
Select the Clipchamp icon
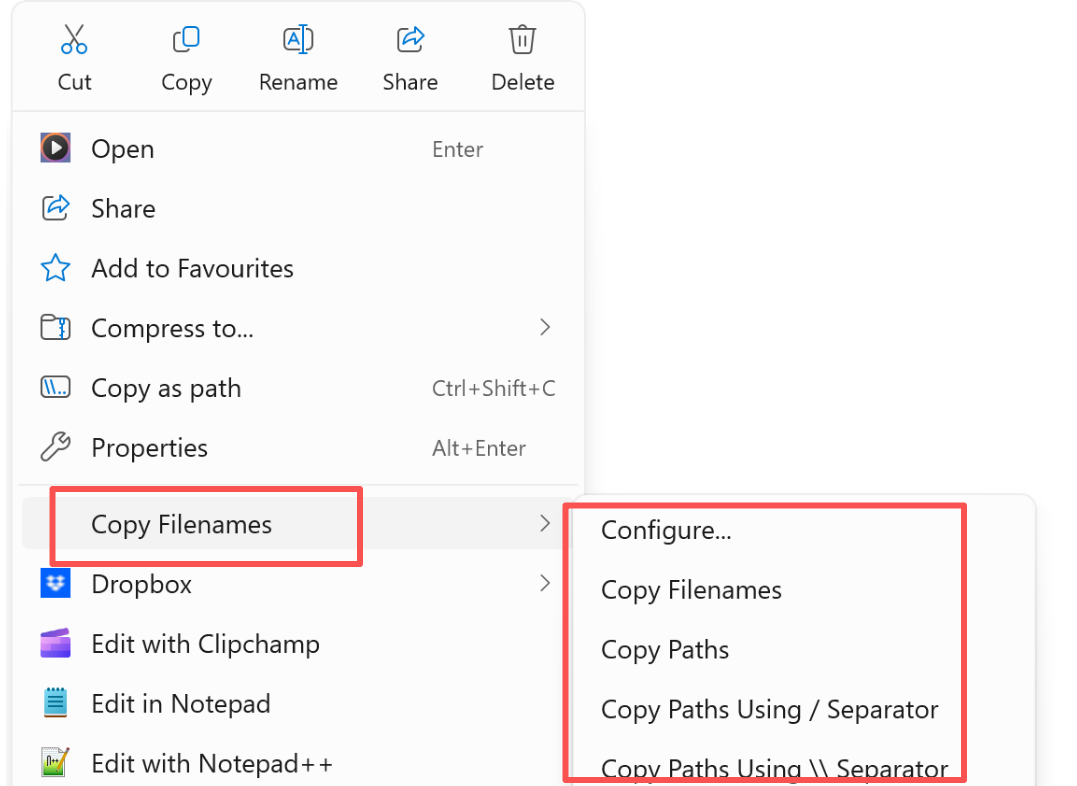coord(55,643)
